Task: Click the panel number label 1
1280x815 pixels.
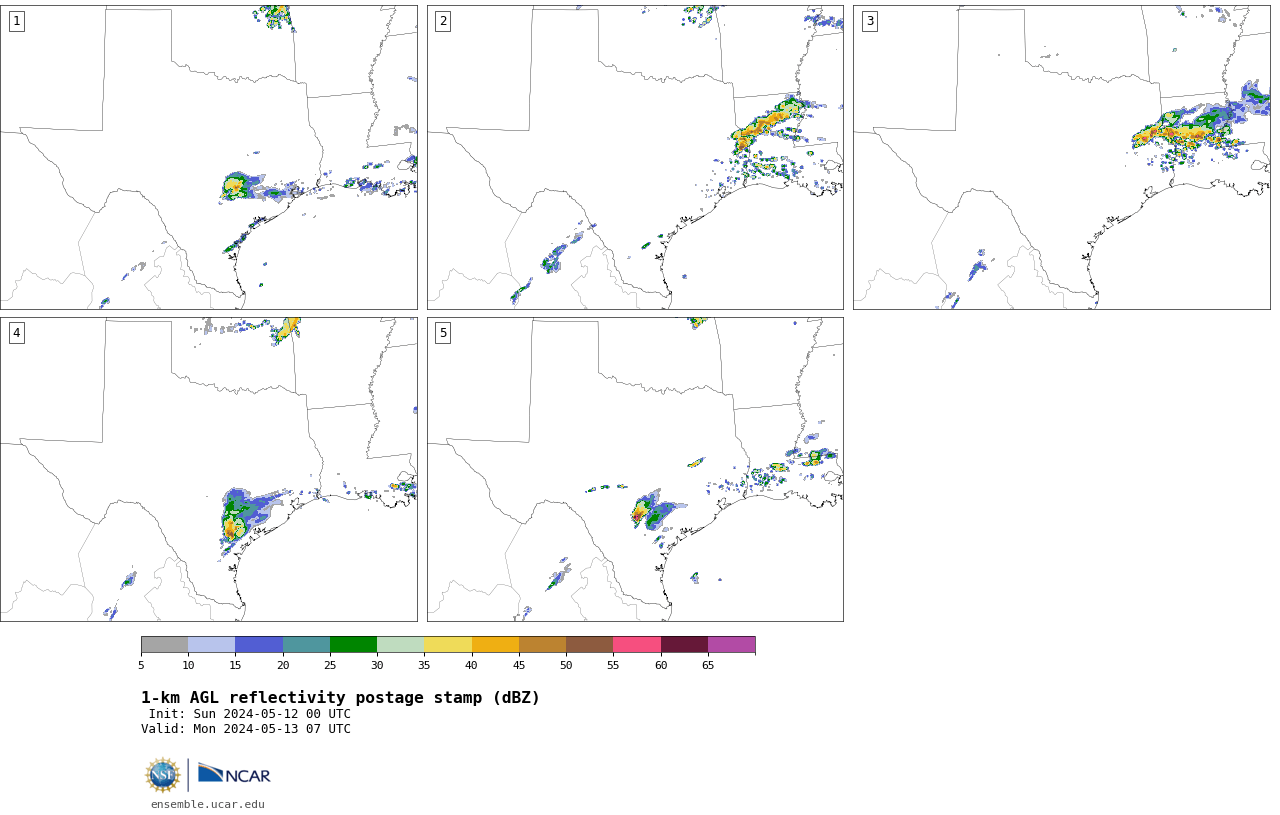Action: coord(16,21)
